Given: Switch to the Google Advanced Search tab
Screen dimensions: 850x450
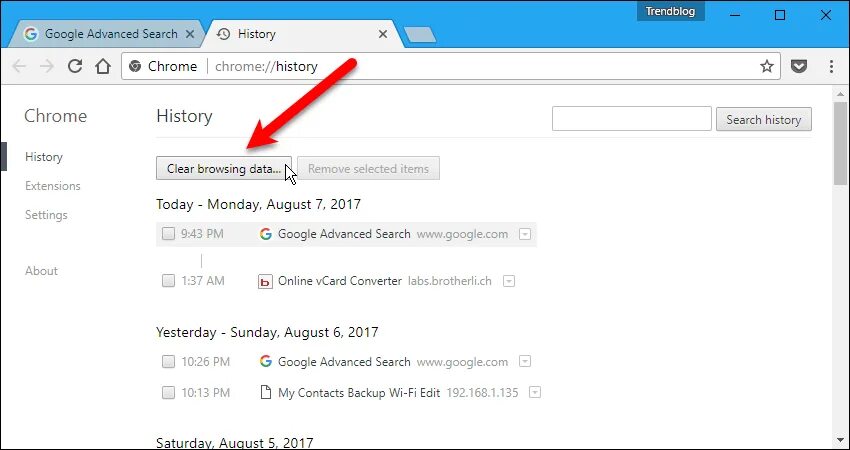Looking at the screenshot, I should (107, 34).
